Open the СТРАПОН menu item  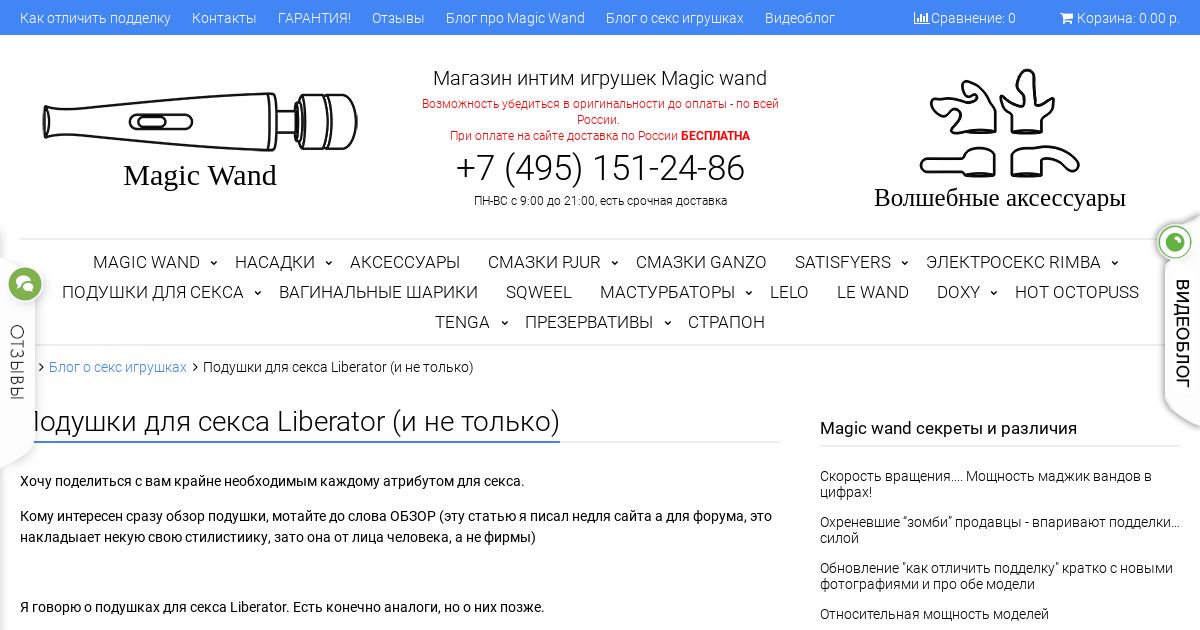pyautogui.click(x=726, y=322)
